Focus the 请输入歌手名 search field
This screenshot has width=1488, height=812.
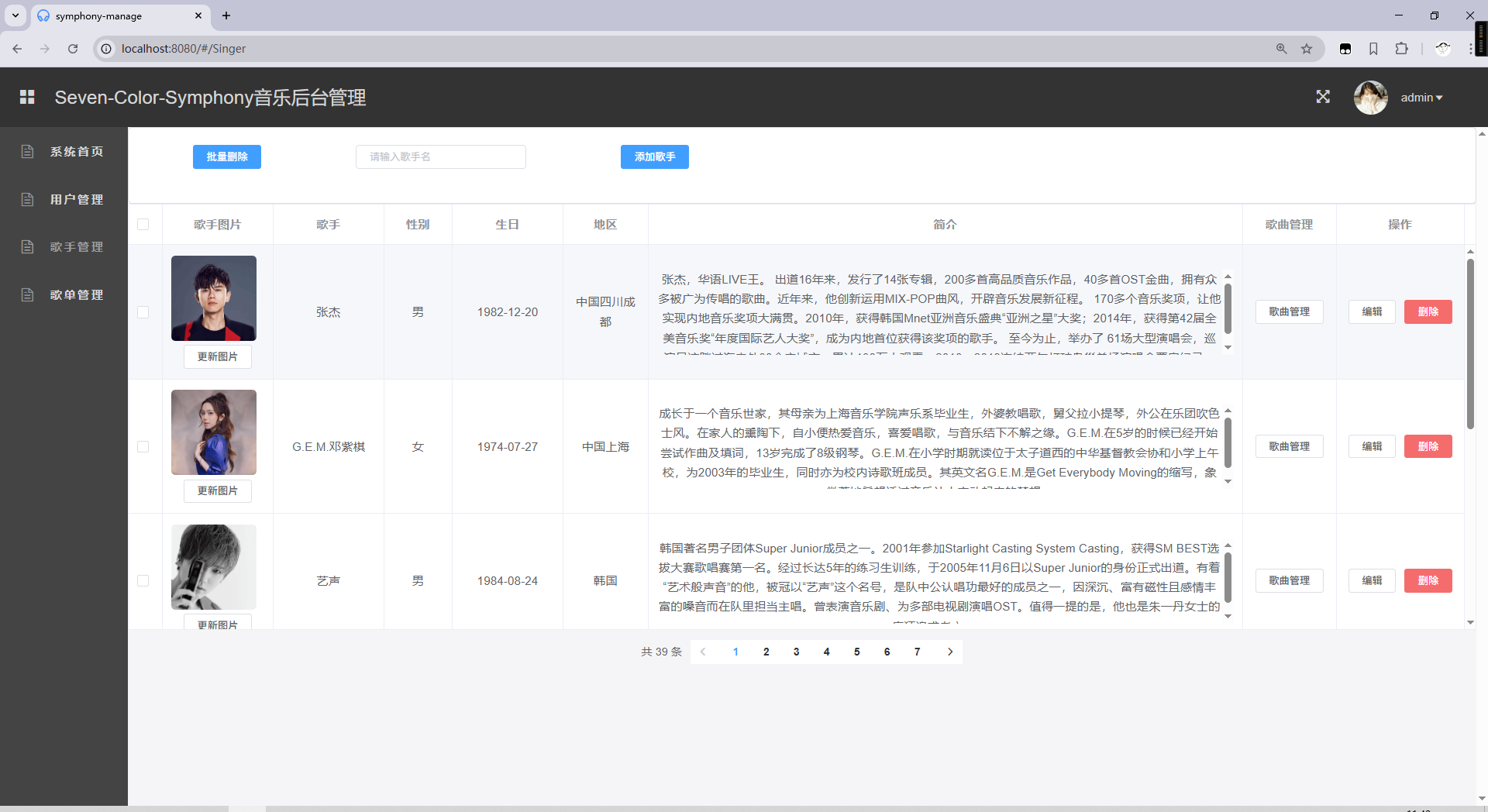(x=441, y=157)
